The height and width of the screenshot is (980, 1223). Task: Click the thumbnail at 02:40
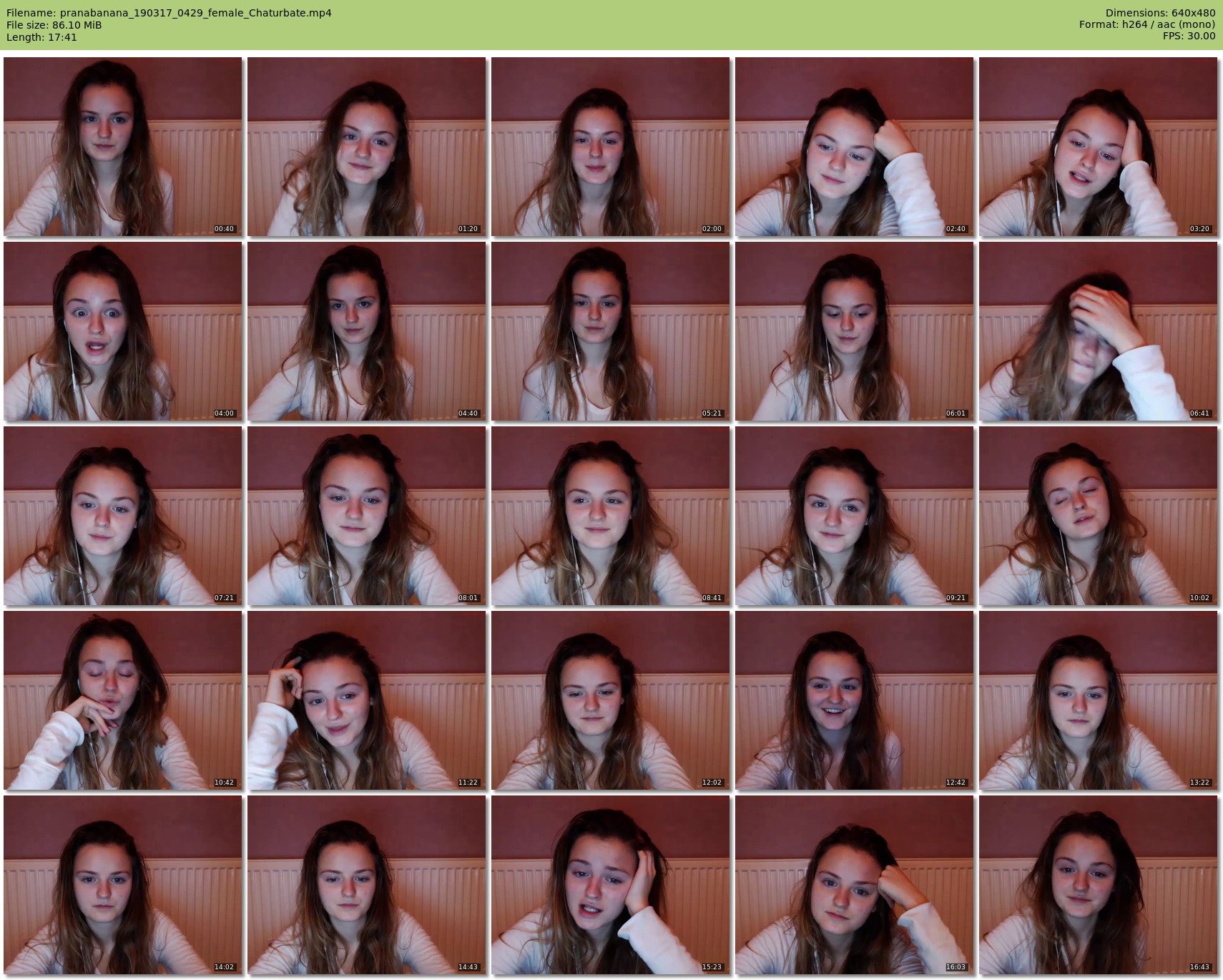(x=854, y=147)
